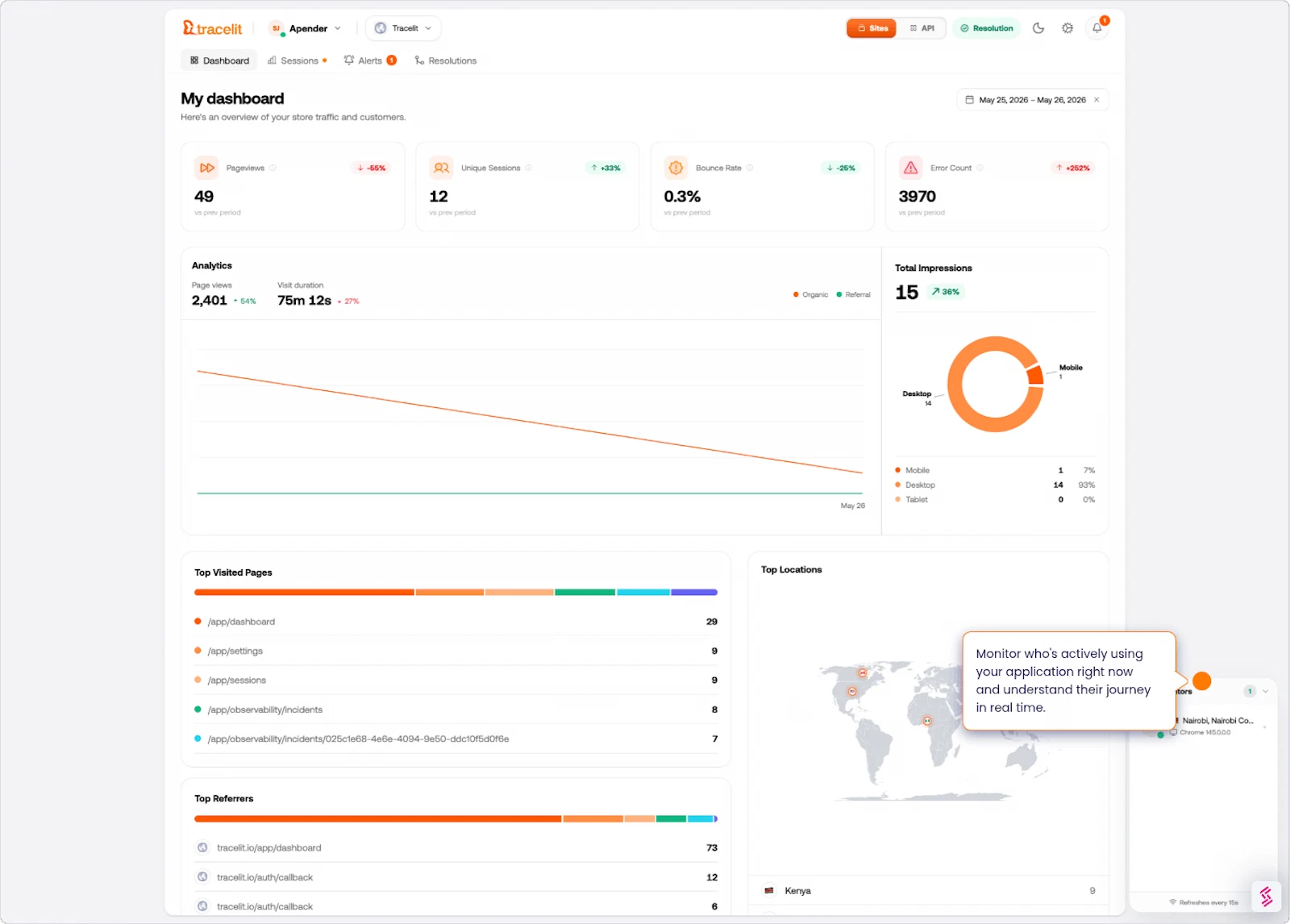Open /app/settings page row
1290x924 pixels.
tap(456, 651)
